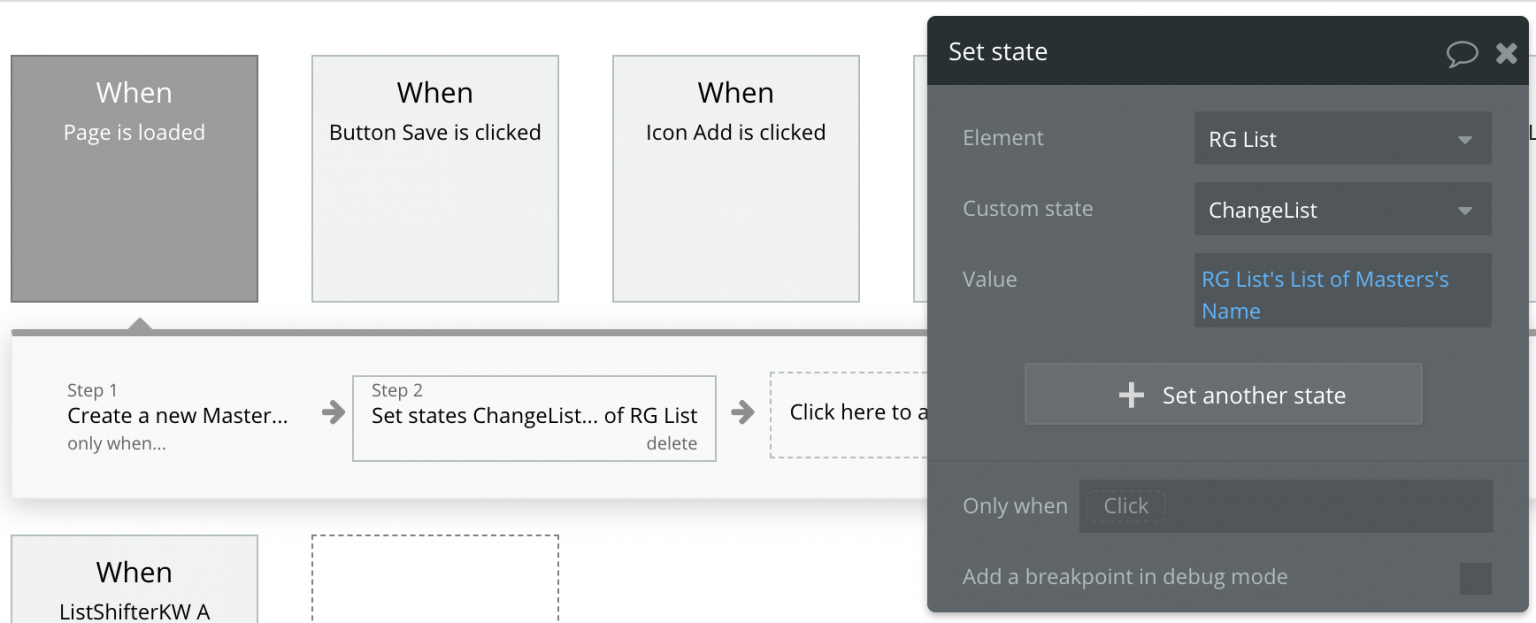Viewport: 1536px width, 623px height.
Task: Select the Button Save is clicked event
Action: (x=435, y=178)
